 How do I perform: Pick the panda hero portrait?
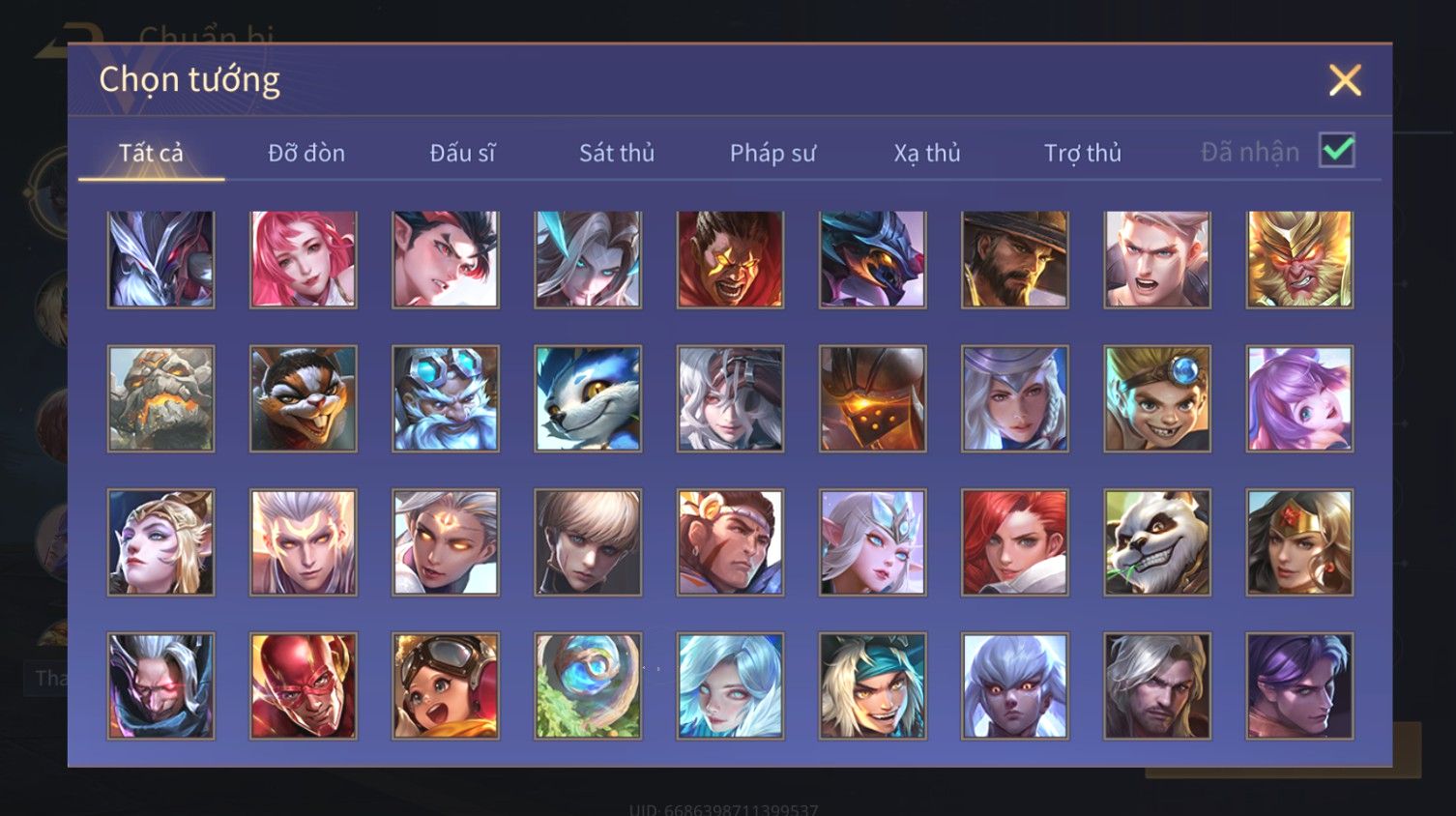[1157, 541]
